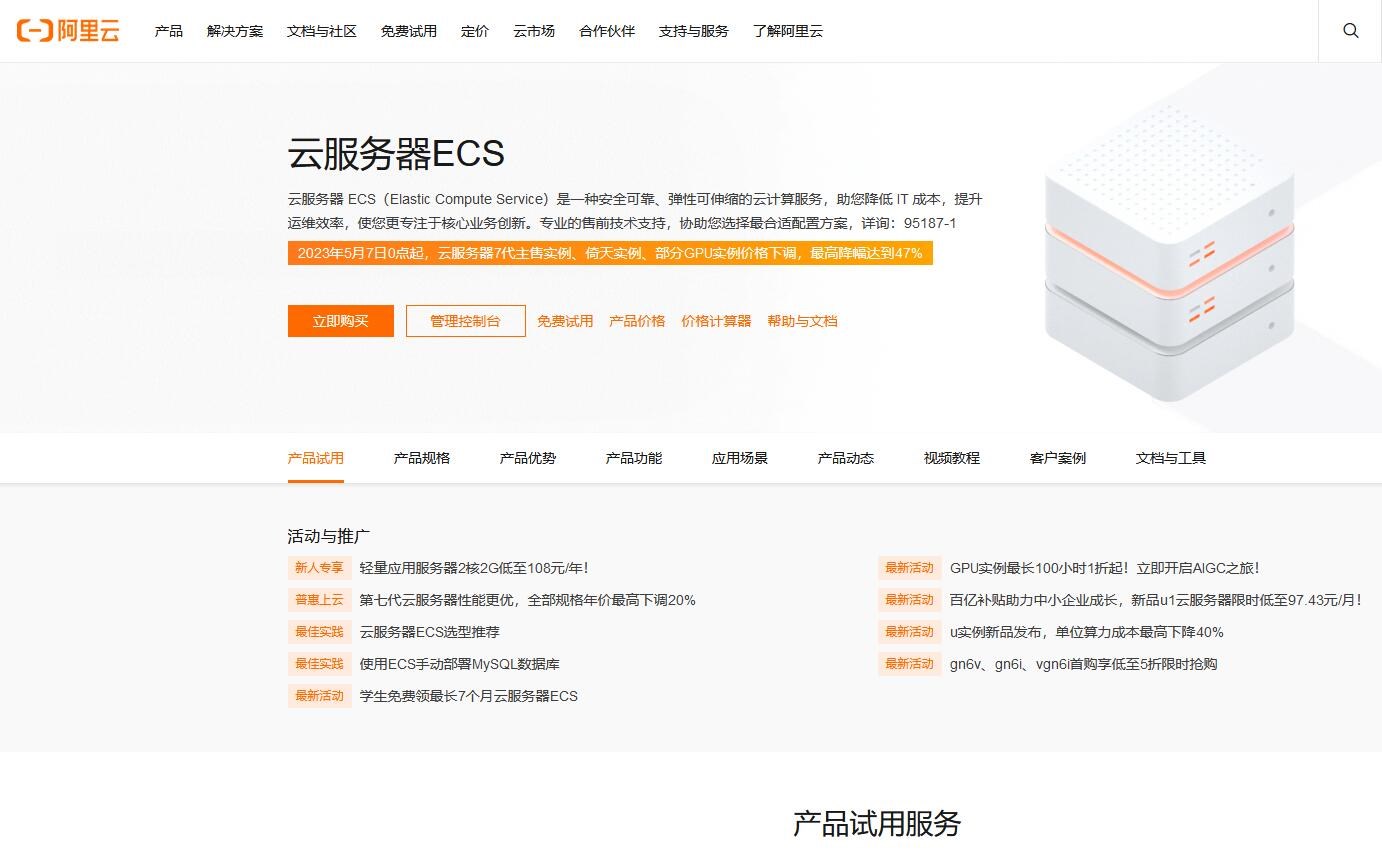
Task: Open 第七代云服务器性能更优 promotion link
Action: click(x=527, y=600)
